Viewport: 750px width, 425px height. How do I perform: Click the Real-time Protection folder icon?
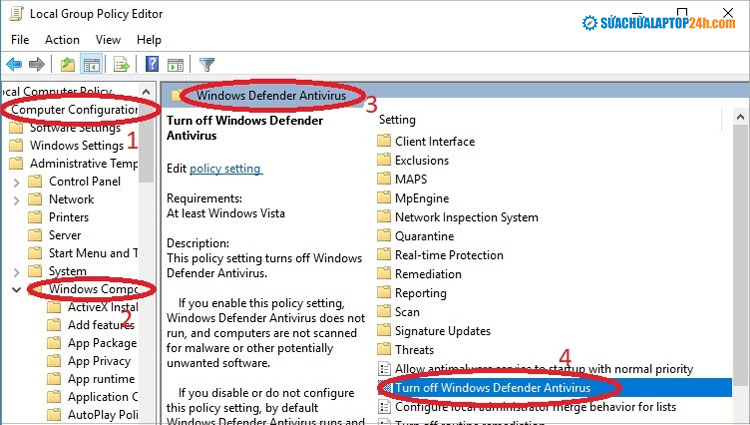384,255
